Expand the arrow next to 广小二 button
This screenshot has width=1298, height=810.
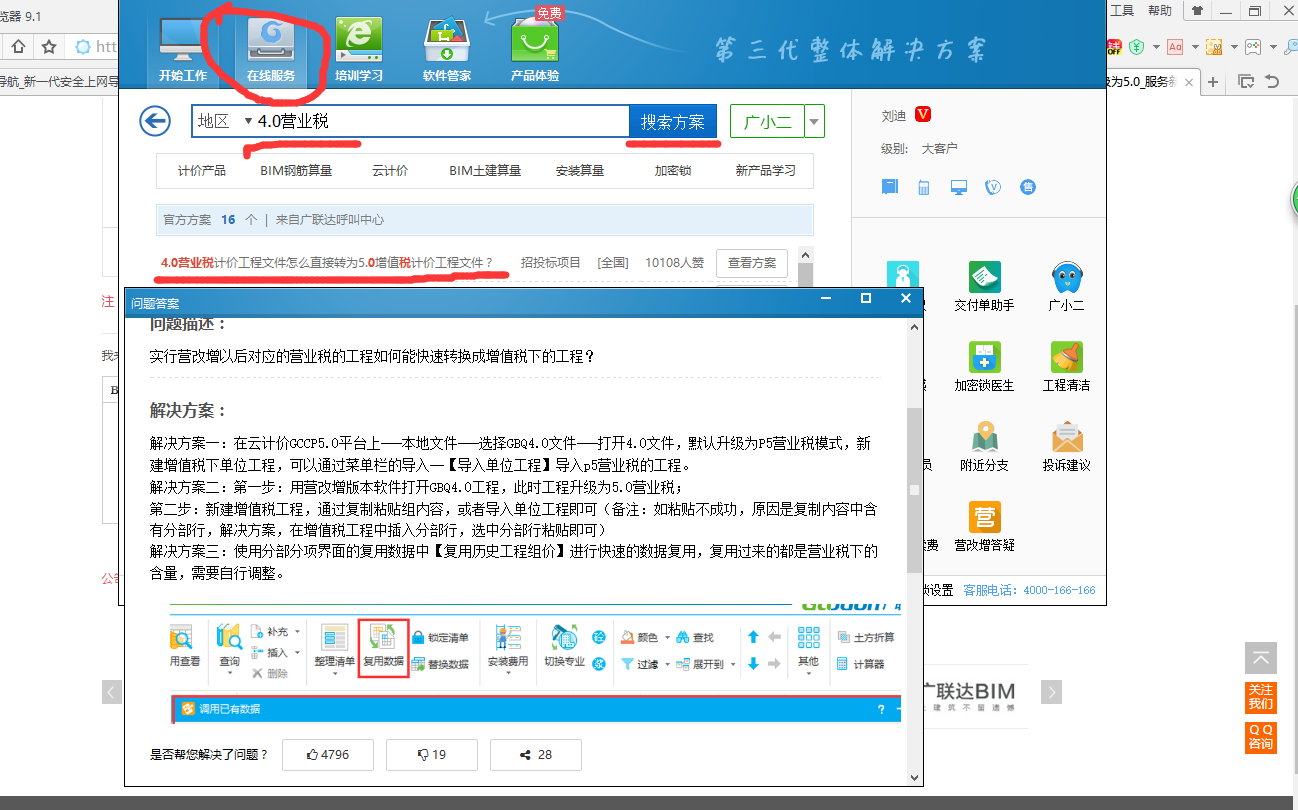[x=815, y=122]
